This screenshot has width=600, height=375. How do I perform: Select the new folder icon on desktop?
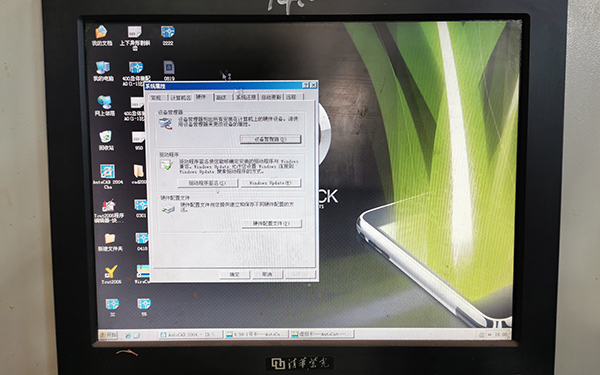pos(110,242)
